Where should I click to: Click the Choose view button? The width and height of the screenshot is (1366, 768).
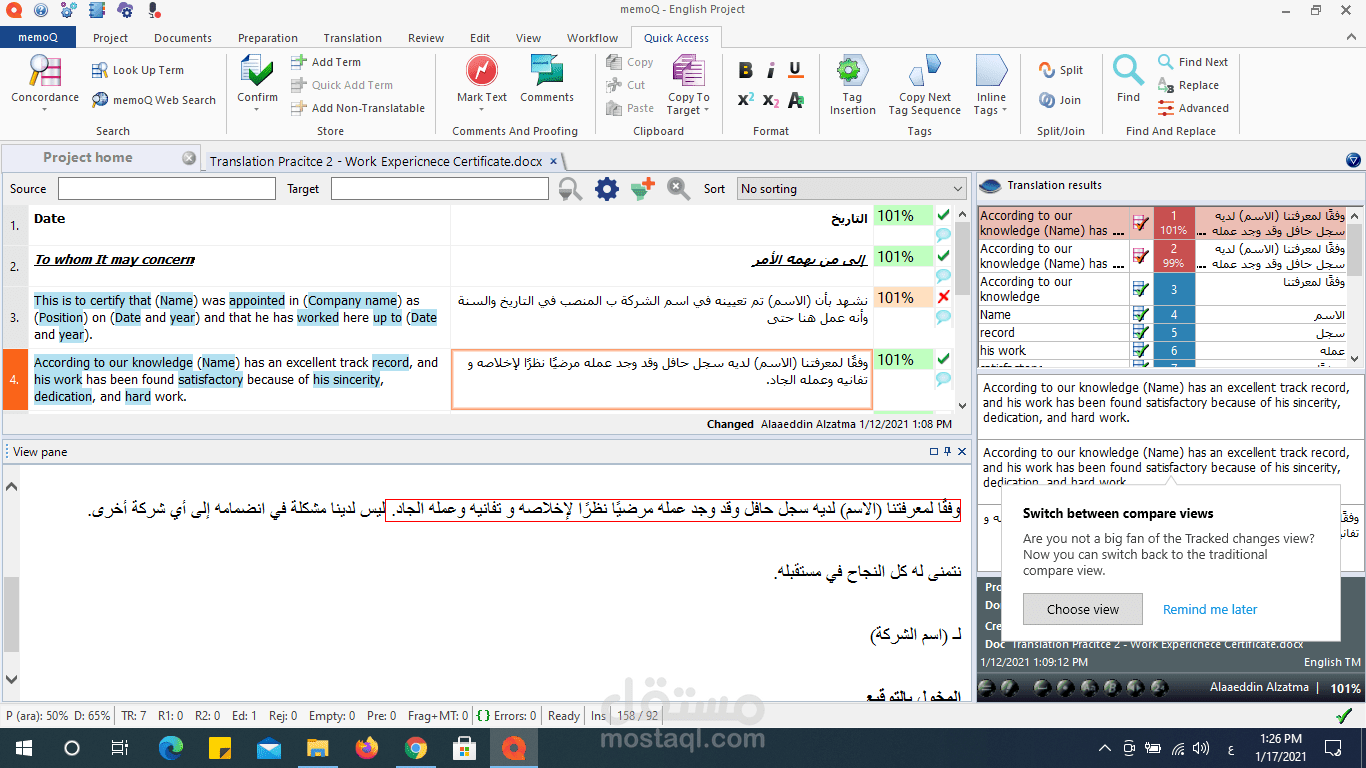[x=1083, y=609]
